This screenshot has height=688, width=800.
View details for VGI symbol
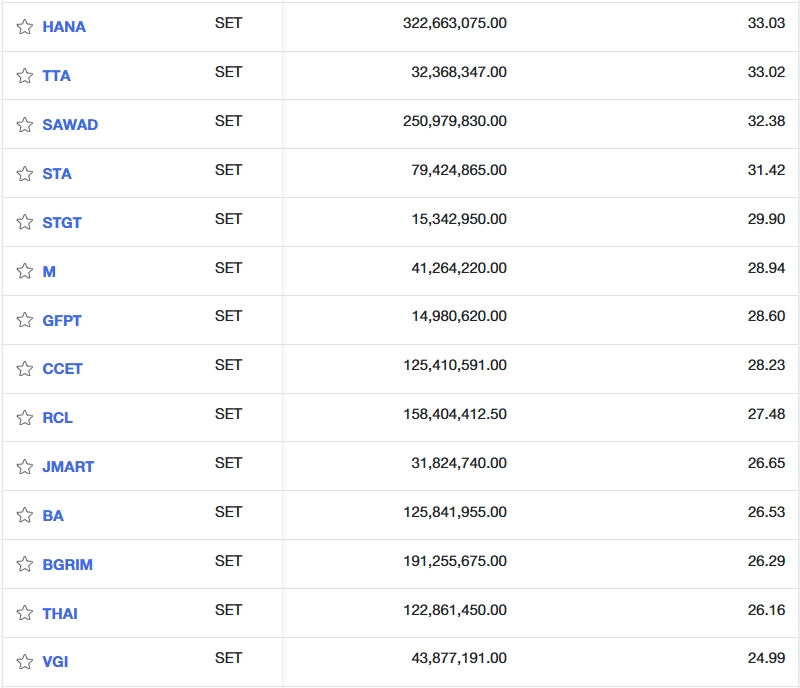(x=55, y=662)
